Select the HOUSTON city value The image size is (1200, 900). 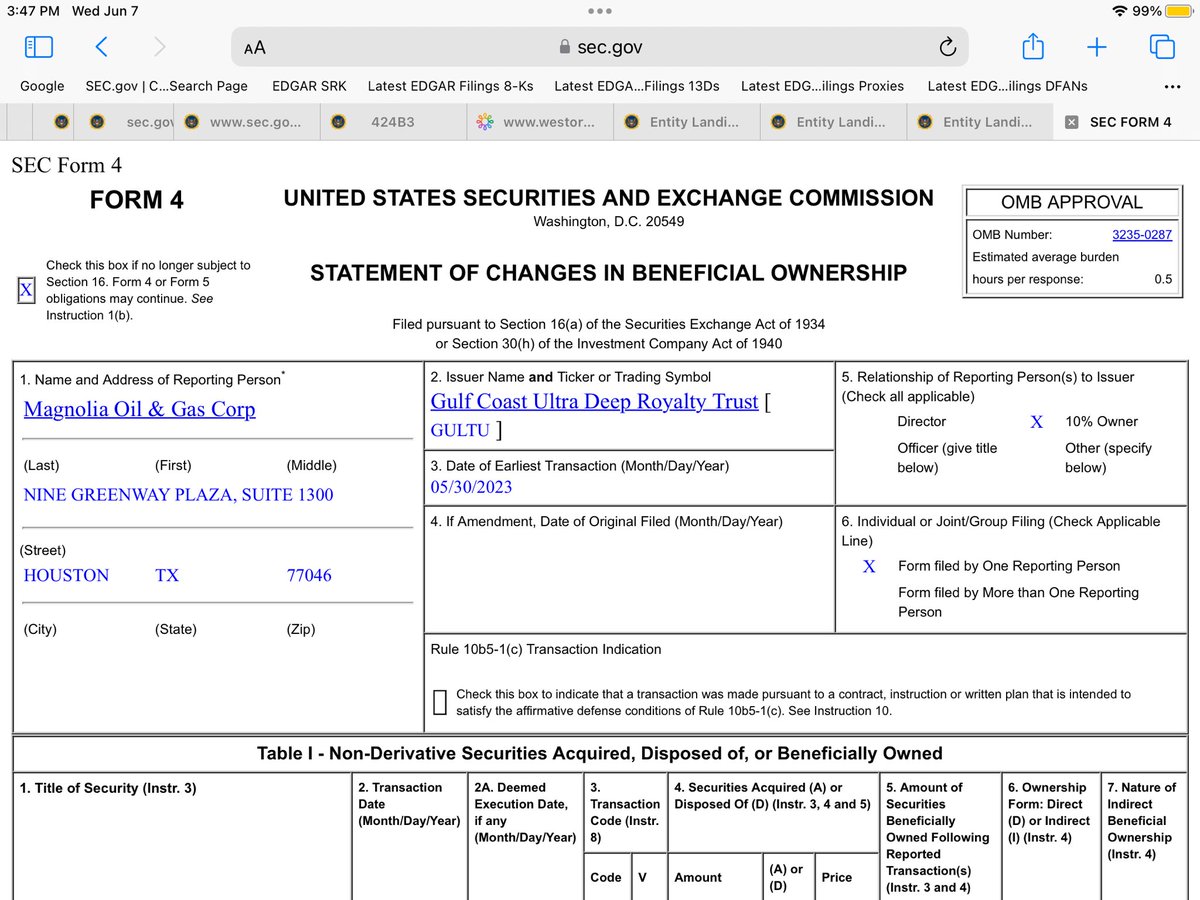[66, 575]
